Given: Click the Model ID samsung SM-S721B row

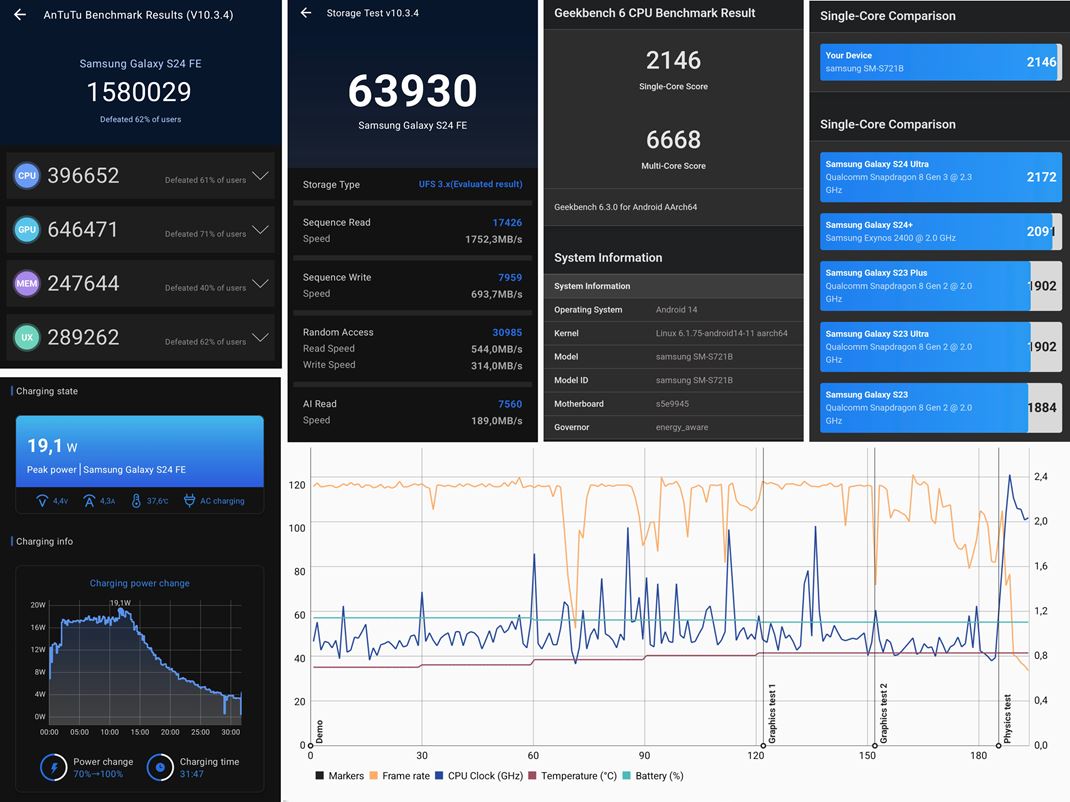Looking at the screenshot, I should point(674,380).
